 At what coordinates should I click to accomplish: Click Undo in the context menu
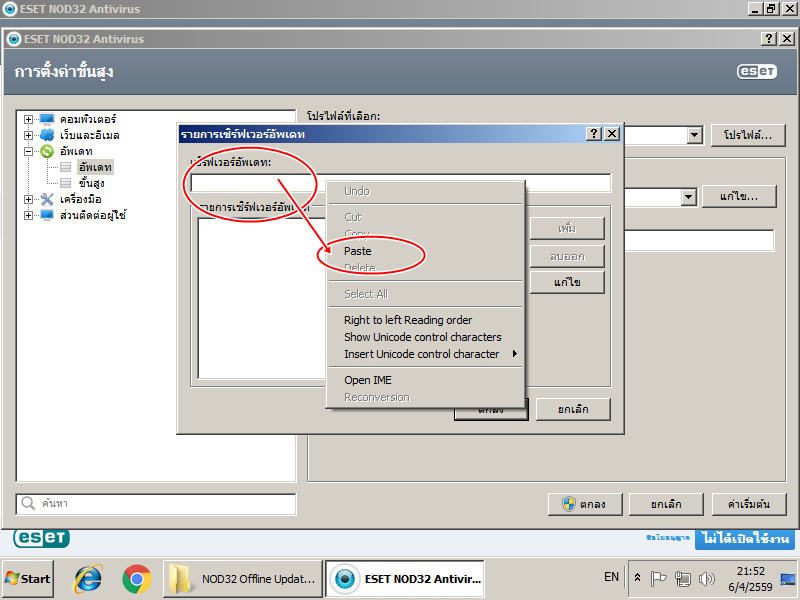(x=426, y=191)
